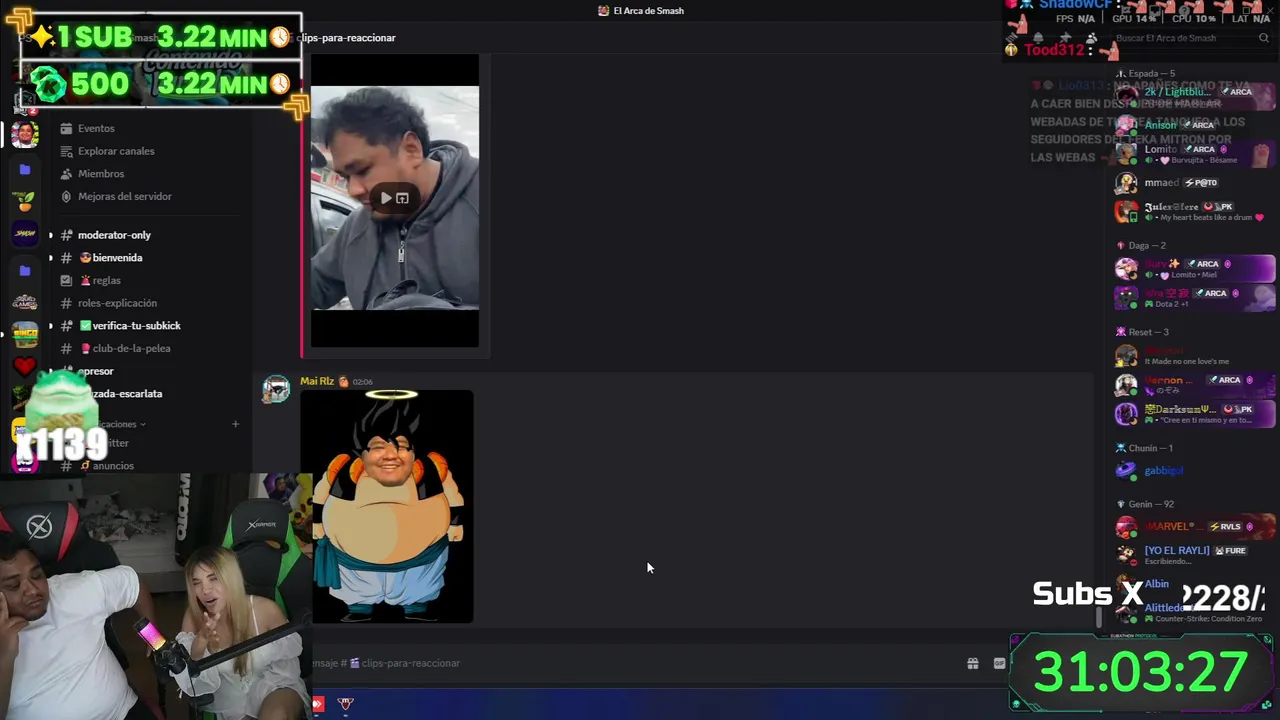Image resolution: width=1280 pixels, height=720 pixels.
Task: Open member 2k / Lightblu... profile
Action: (x=1195, y=97)
